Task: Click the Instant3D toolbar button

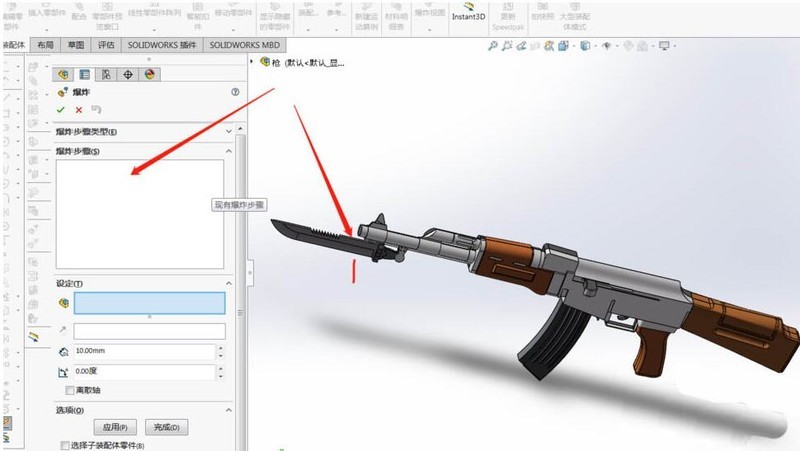Action: pos(468,12)
